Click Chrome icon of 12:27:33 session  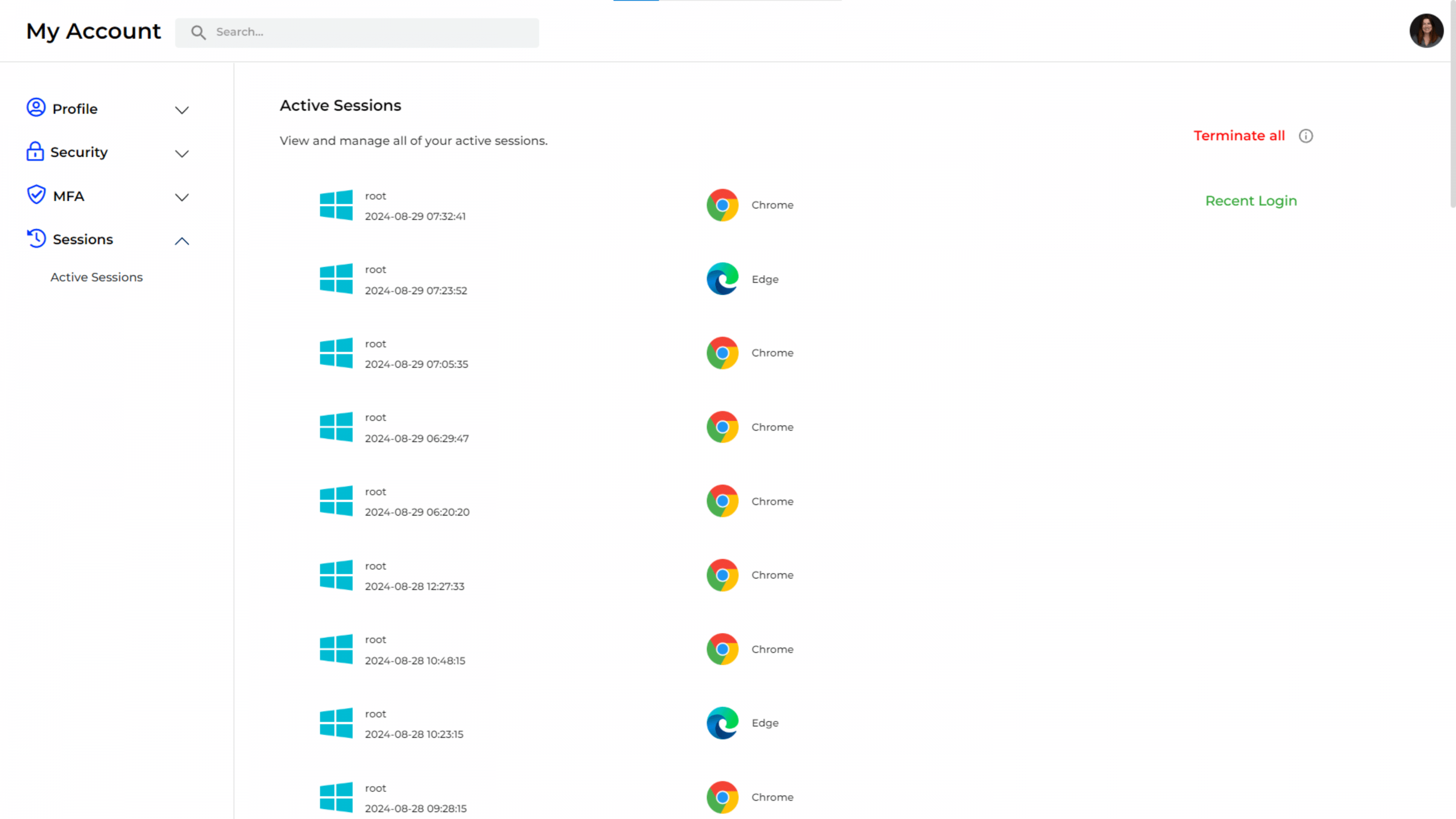tap(722, 575)
